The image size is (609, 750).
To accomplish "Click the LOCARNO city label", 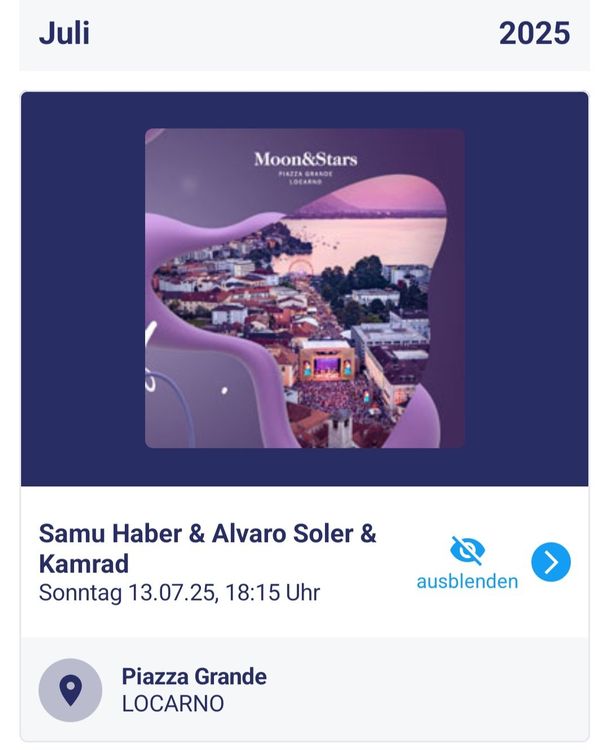I will click(x=173, y=704).
